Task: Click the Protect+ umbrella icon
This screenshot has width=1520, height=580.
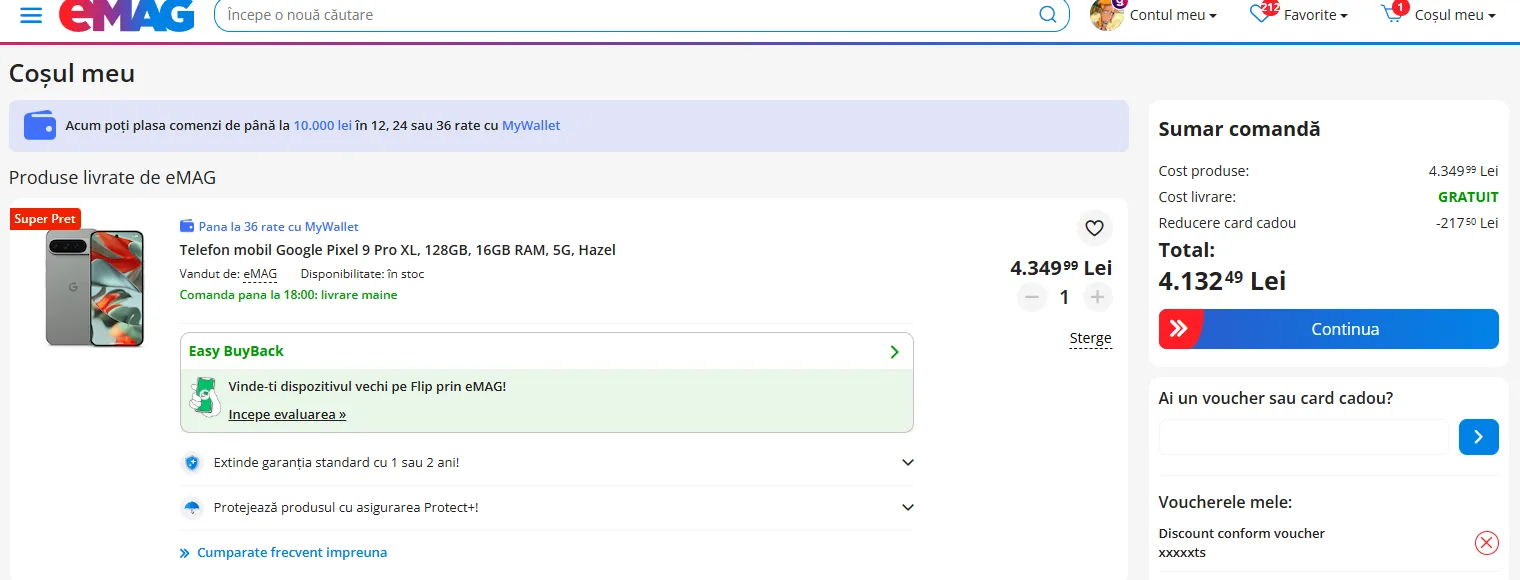Action: (191, 508)
